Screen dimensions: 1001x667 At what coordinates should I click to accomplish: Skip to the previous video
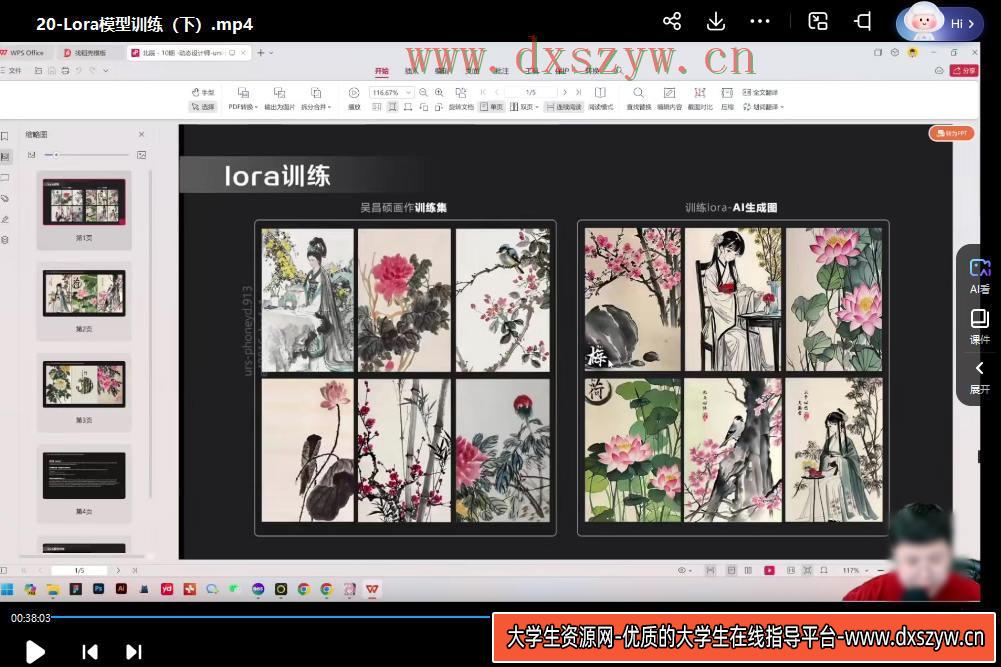coord(90,652)
